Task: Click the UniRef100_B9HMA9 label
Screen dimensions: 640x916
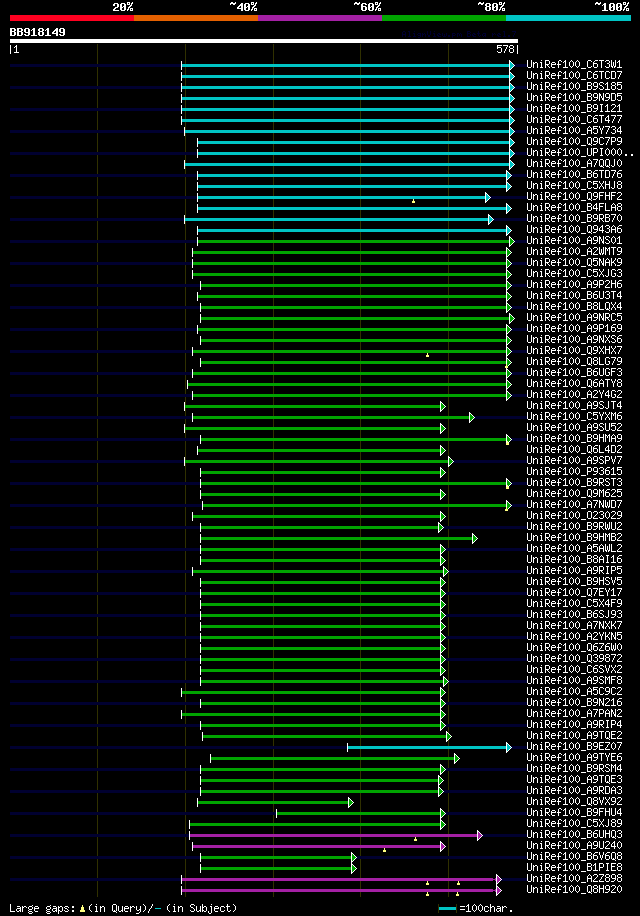Action: tap(574, 439)
